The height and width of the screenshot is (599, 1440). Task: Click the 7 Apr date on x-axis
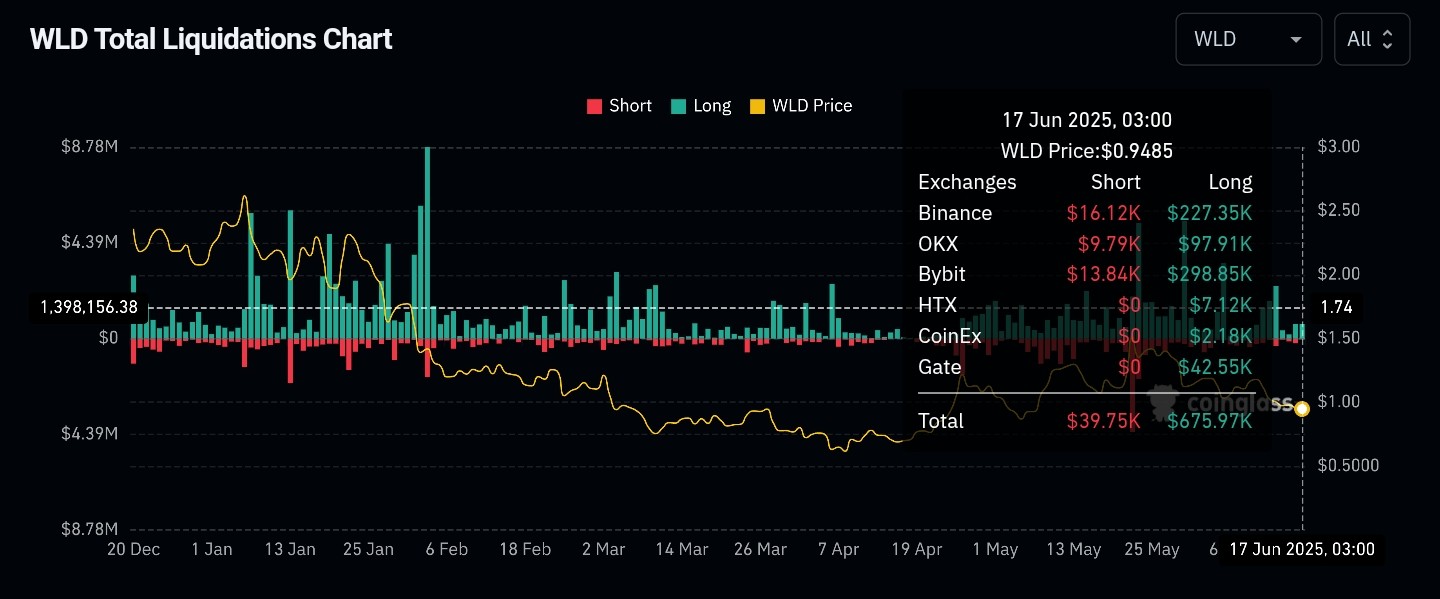pyautogui.click(x=838, y=549)
